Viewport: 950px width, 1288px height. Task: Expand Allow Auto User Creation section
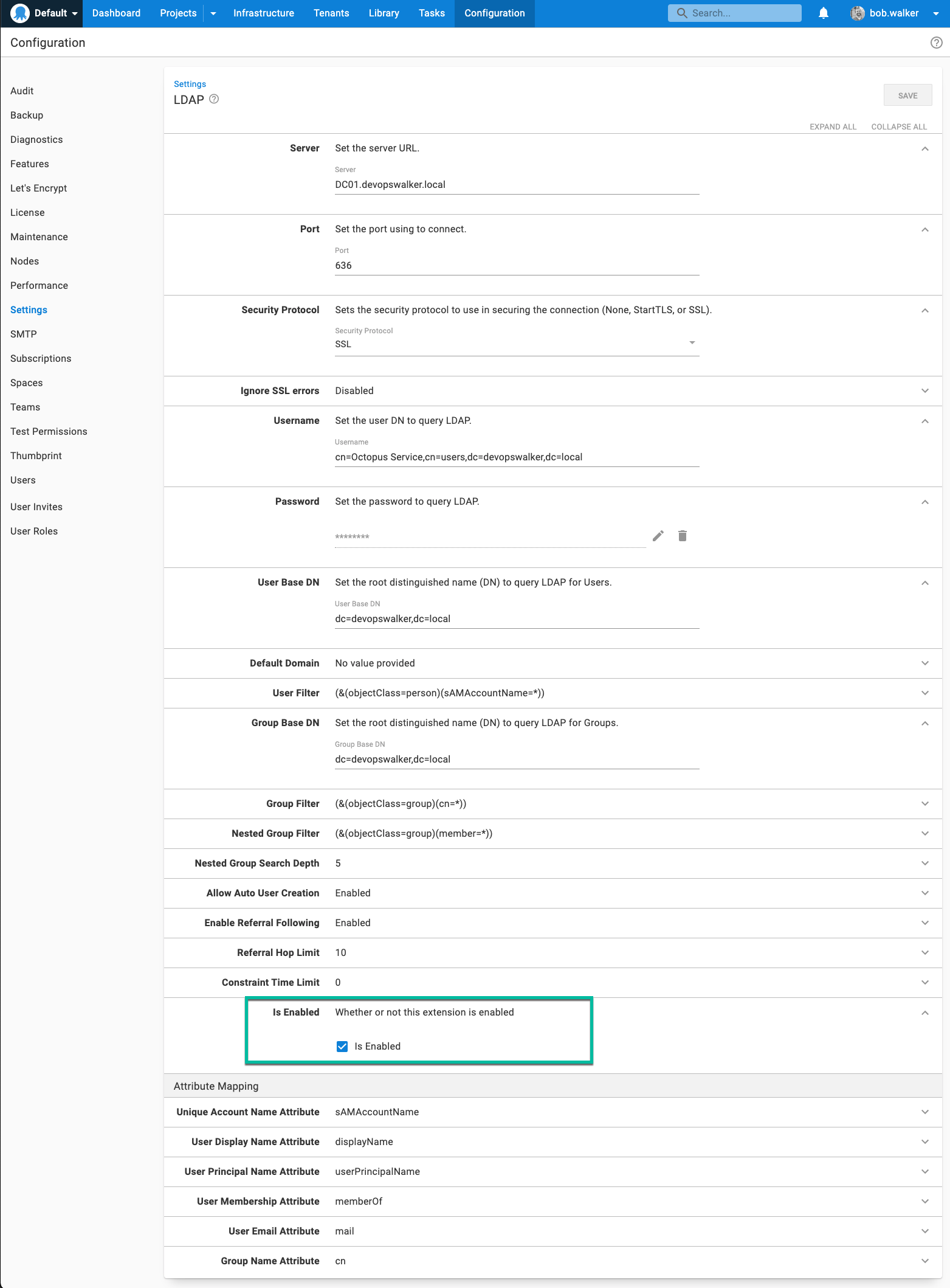[925, 893]
